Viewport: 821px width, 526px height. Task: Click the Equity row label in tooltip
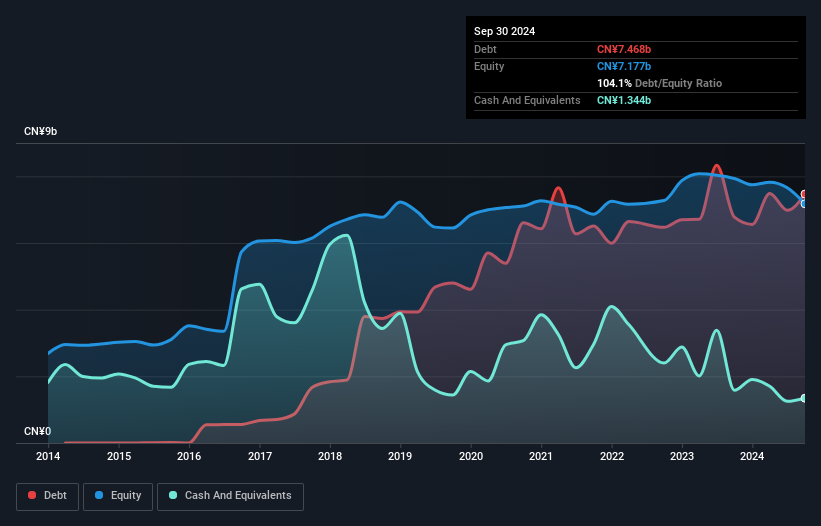(489, 66)
